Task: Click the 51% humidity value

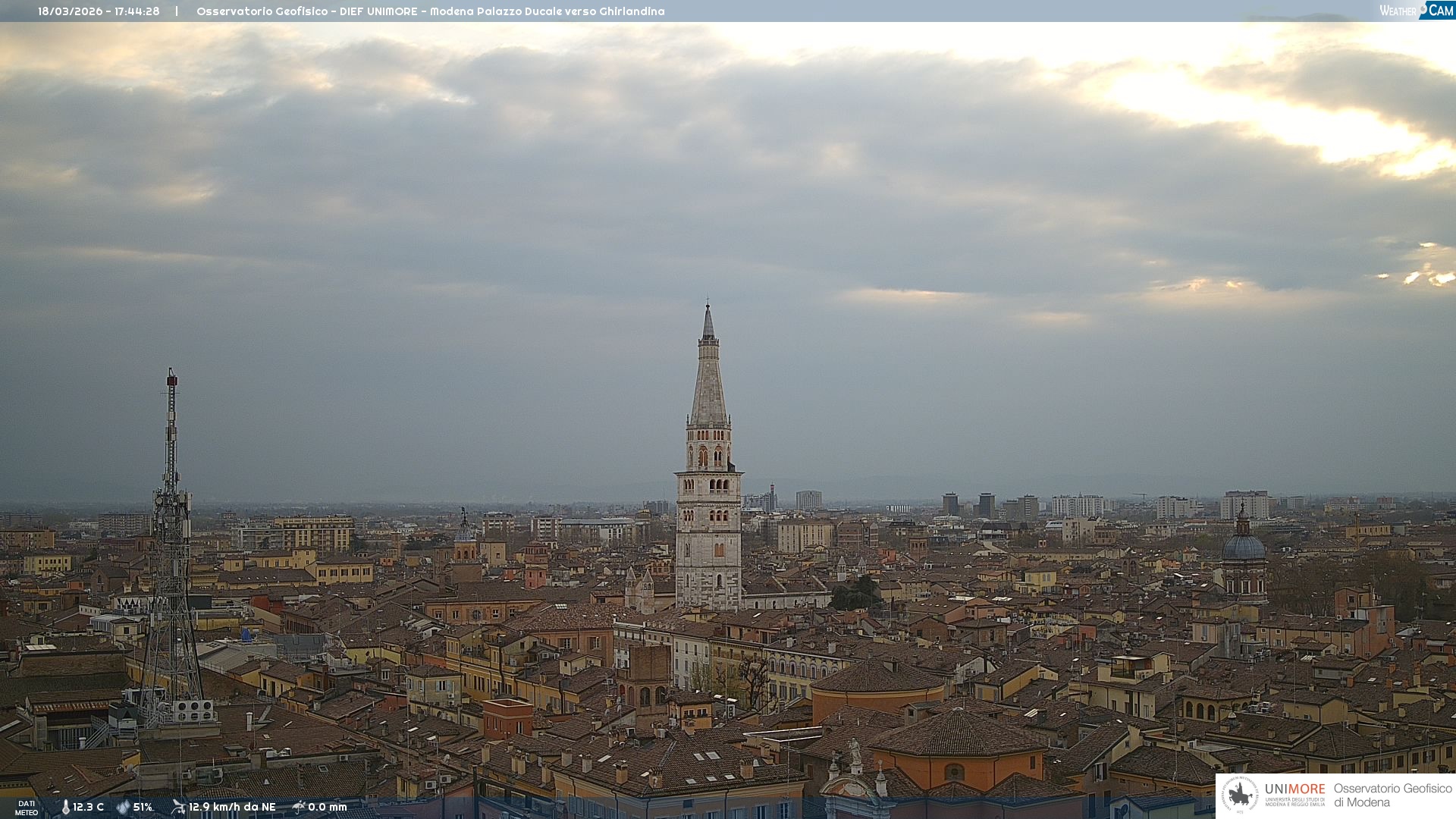Action: (143, 808)
